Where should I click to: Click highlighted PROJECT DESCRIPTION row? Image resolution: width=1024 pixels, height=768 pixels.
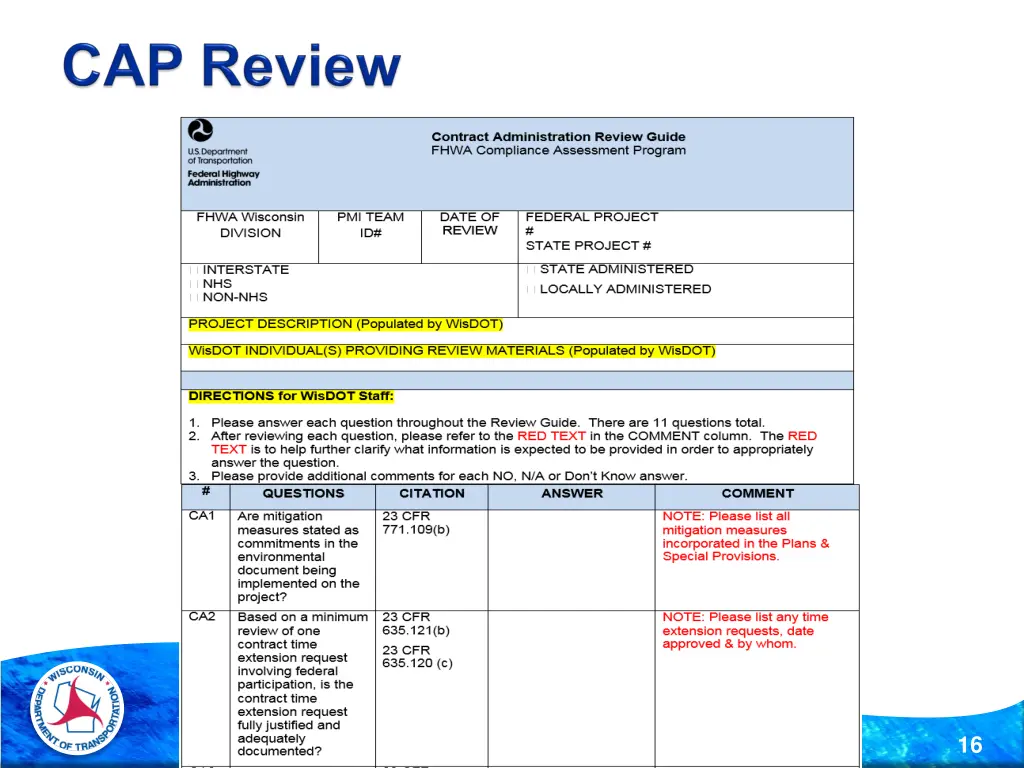tap(517, 330)
